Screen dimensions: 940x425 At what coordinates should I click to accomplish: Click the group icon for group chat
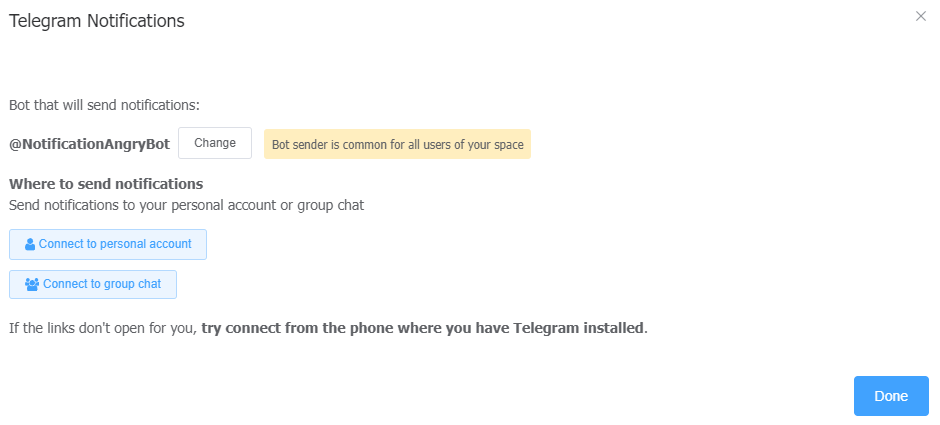click(x=32, y=284)
